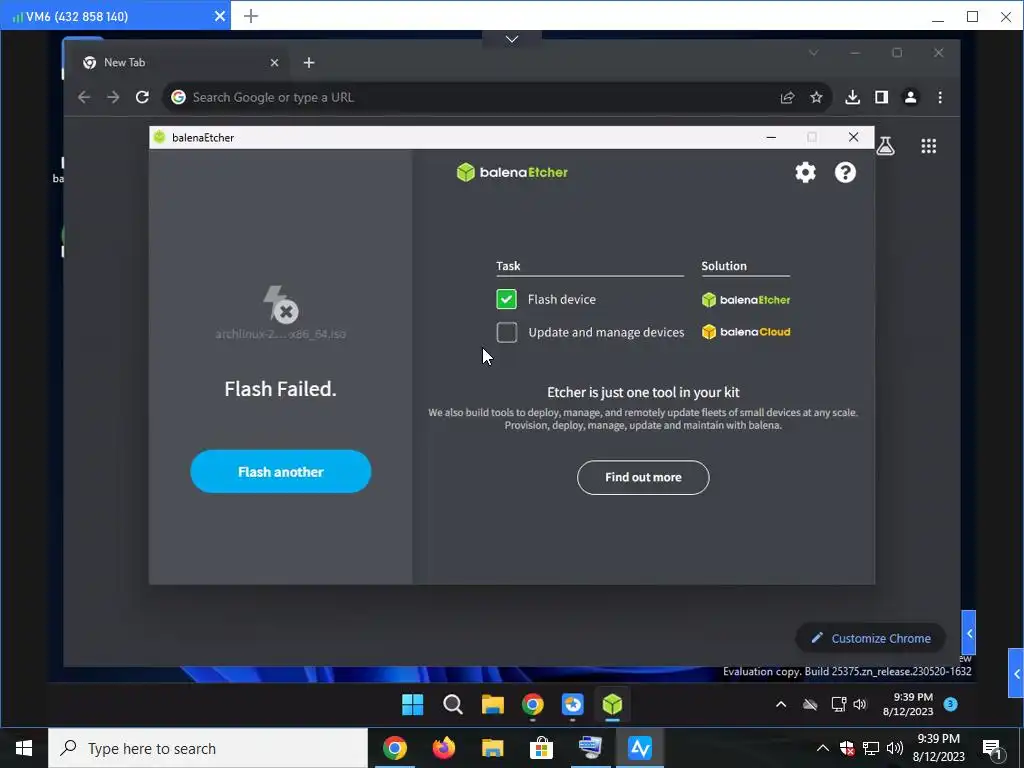Screen dimensions: 1024x768
Task: Add new remote session tab
Action: tap(251, 16)
